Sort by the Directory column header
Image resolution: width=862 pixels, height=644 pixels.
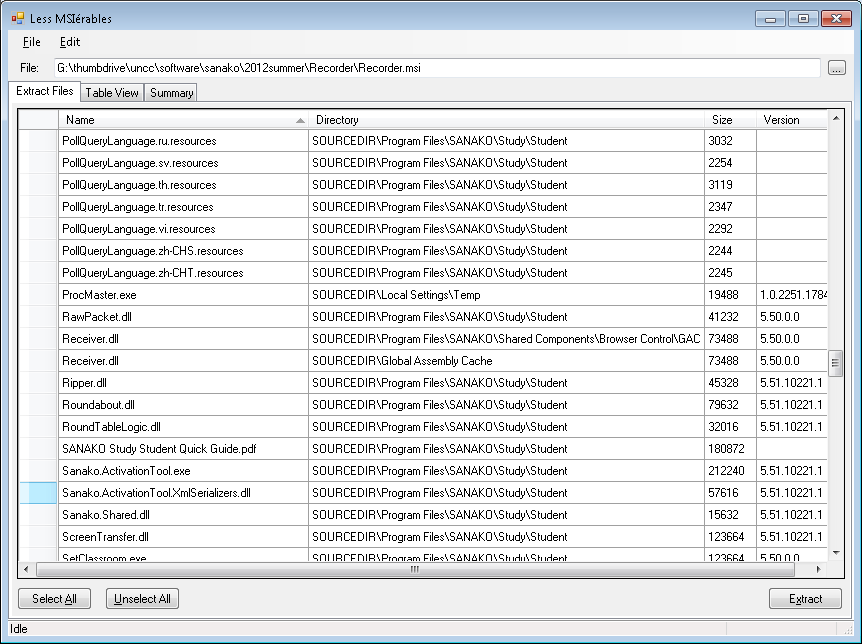point(506,120)
